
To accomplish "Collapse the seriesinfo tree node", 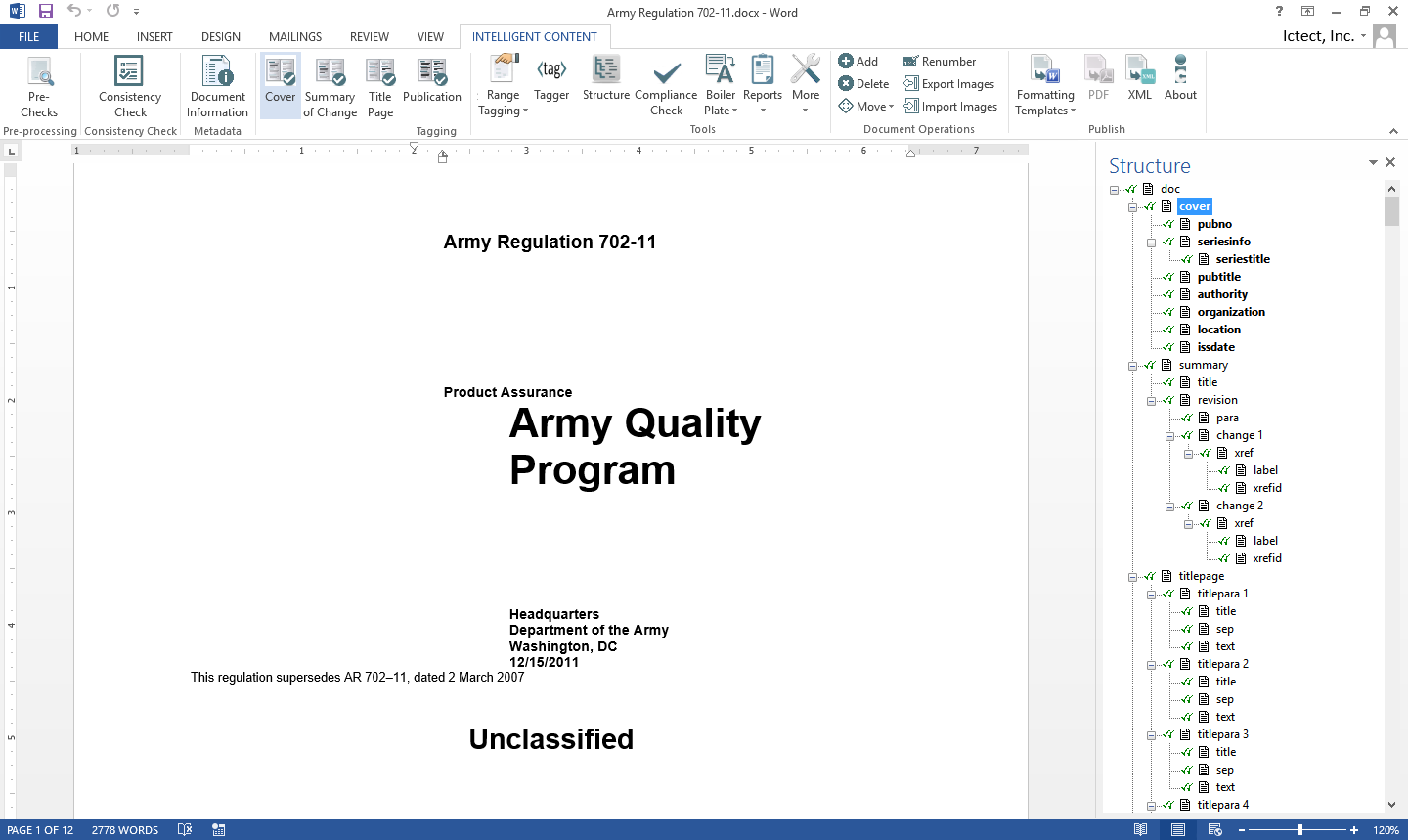I will coord(1151,243).
